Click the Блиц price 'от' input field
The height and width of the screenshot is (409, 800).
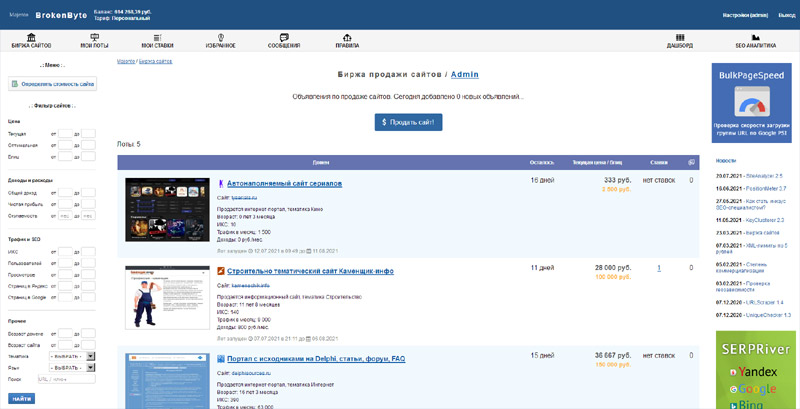pyautogui.click(x=65, y=157)
